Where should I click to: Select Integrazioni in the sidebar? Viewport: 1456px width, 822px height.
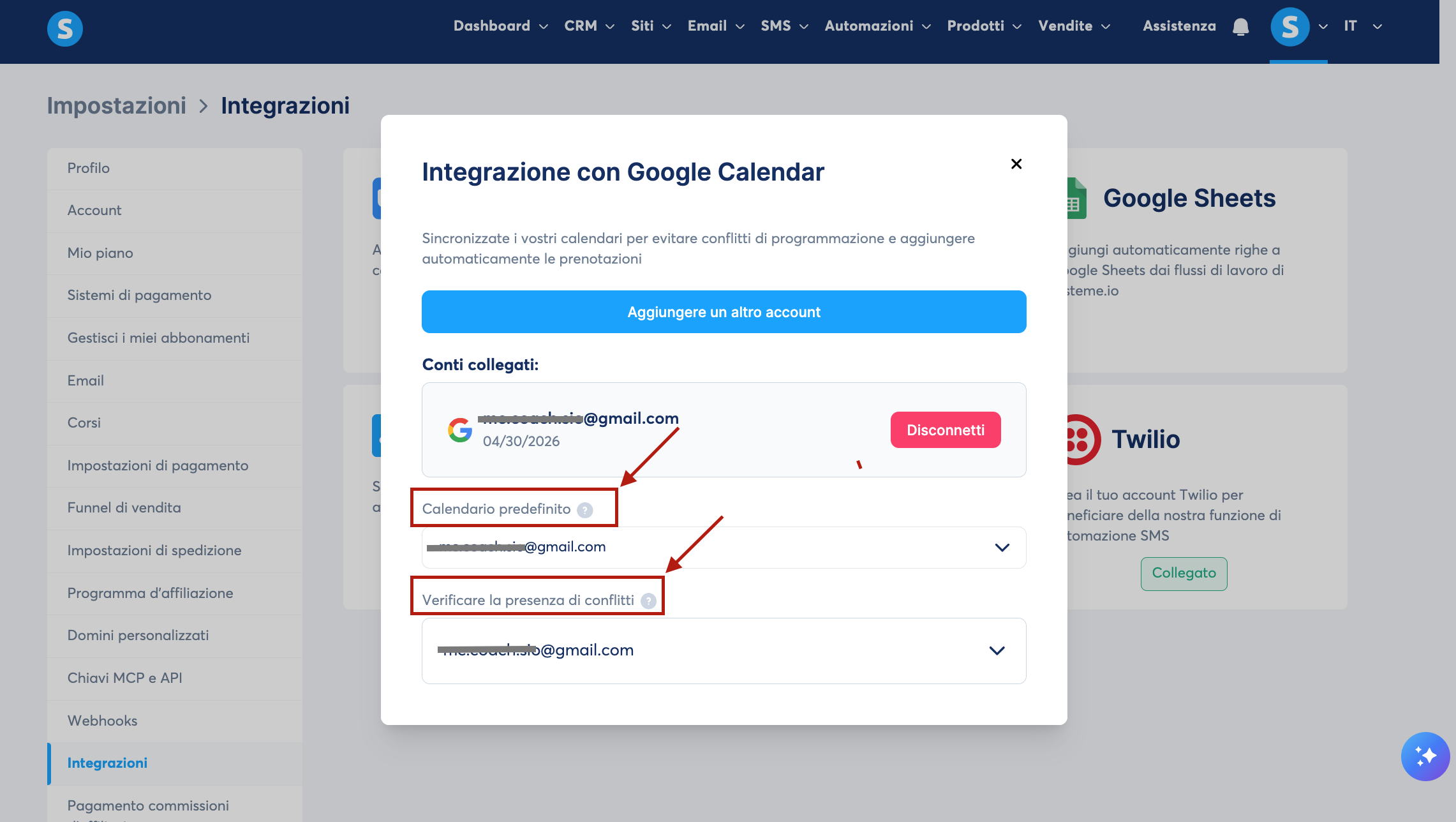175,763
